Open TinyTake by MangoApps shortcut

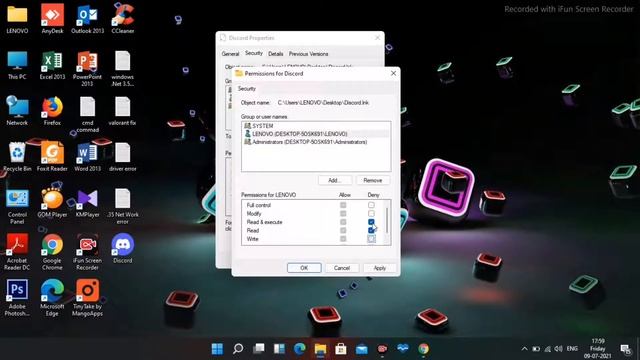(87, 298)
